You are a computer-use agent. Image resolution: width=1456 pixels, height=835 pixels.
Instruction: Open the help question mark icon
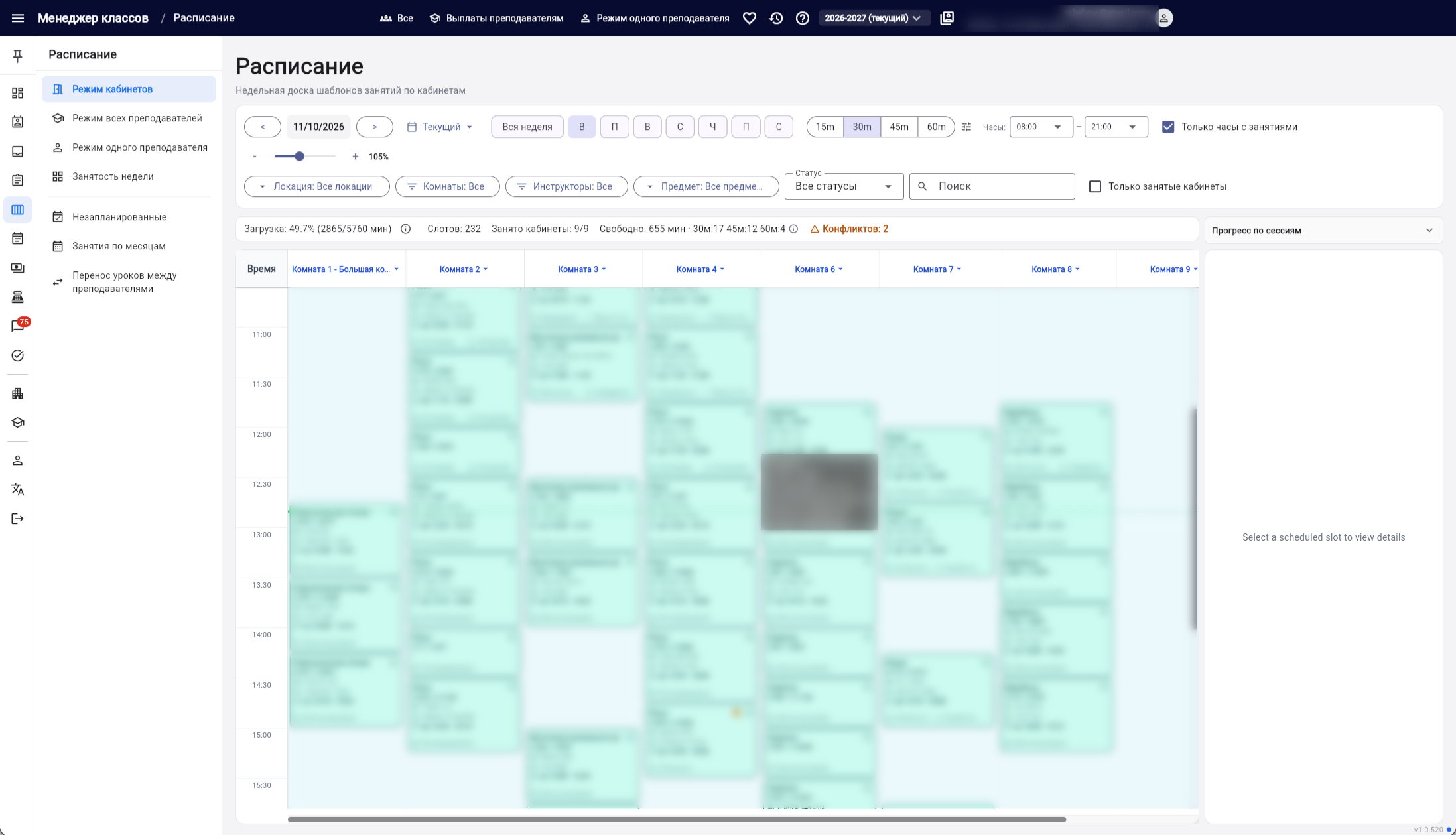pyautogui.click(x=803, y=18)
